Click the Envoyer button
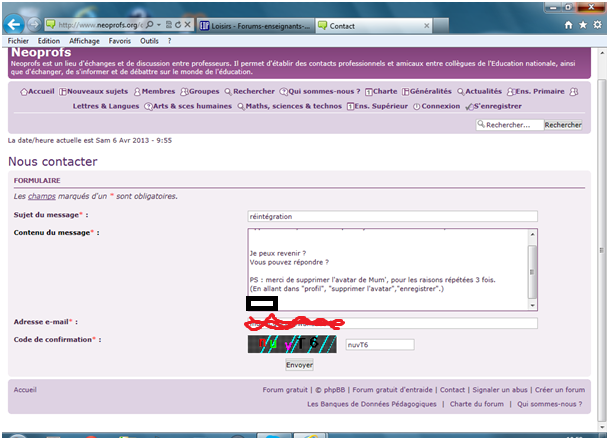 [x=299, y=365]
